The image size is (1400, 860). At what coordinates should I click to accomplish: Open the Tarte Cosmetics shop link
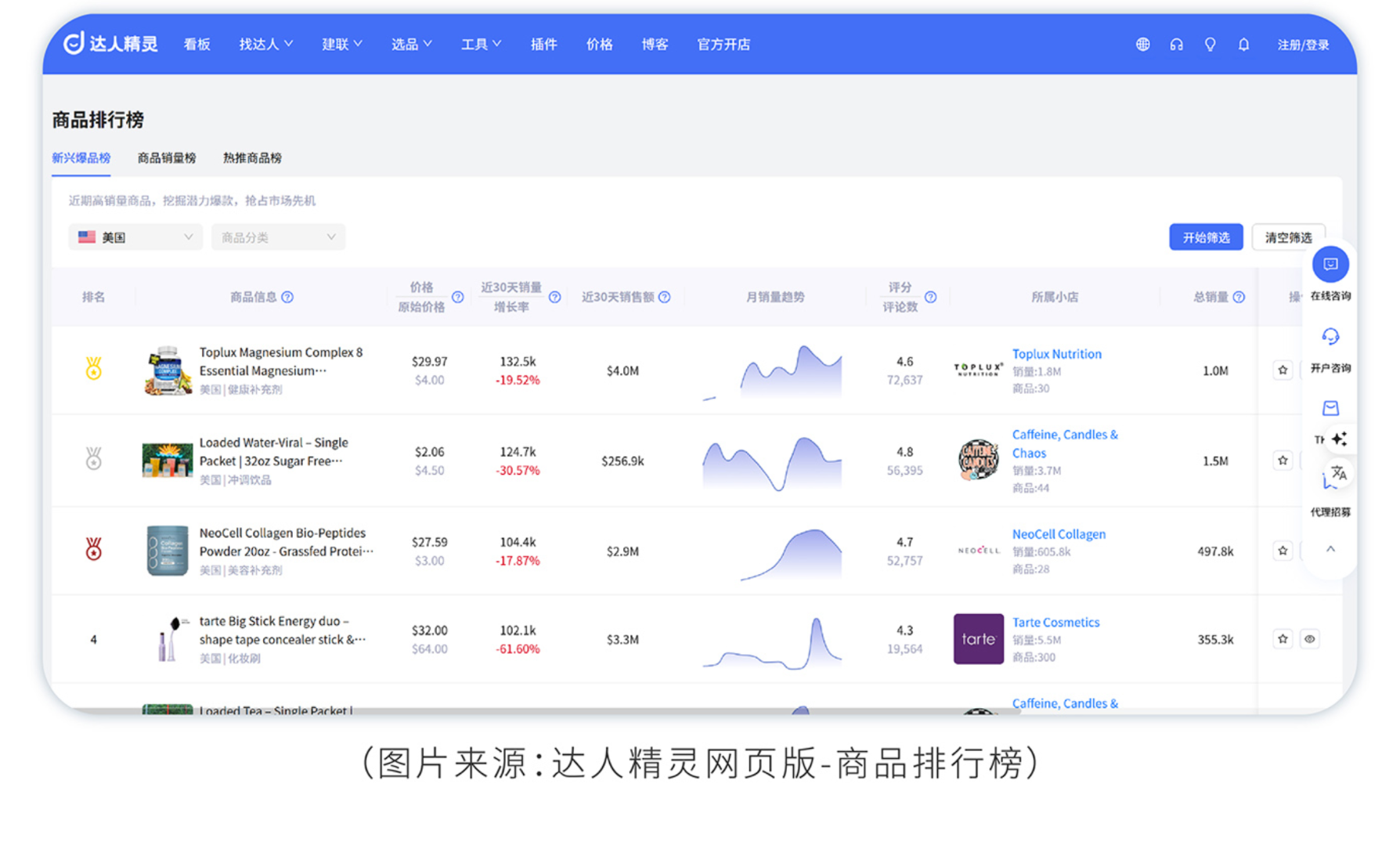click(x=1055, y=622)
